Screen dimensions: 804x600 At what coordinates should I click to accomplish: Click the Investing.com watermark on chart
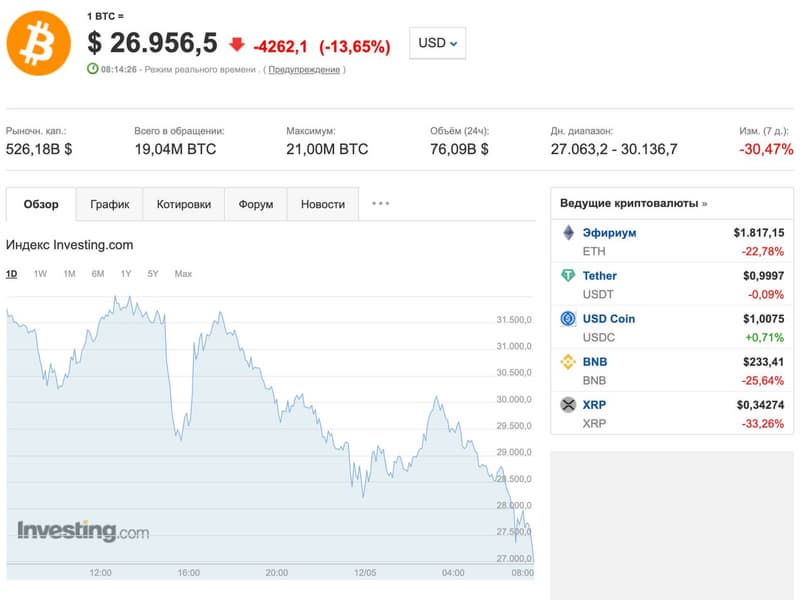click(83, 531)
